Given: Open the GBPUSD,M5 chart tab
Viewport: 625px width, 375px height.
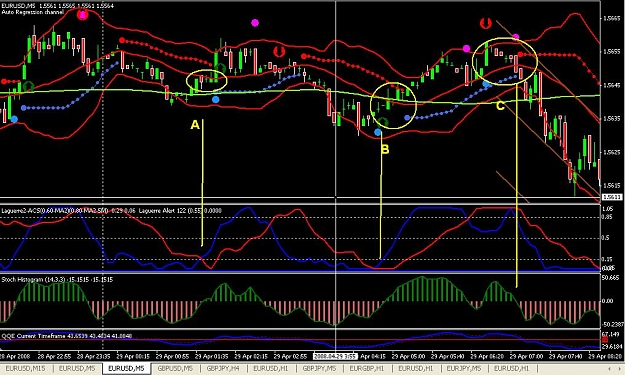Looking at the screenshot, I should 175,369.
